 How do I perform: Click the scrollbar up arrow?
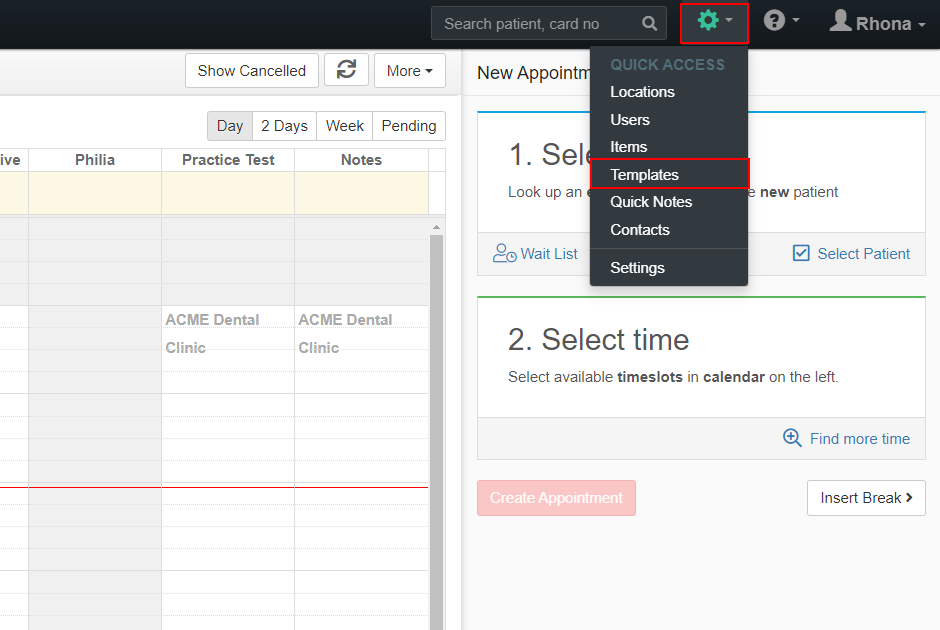pyautogui.click(x=436, y=227)
